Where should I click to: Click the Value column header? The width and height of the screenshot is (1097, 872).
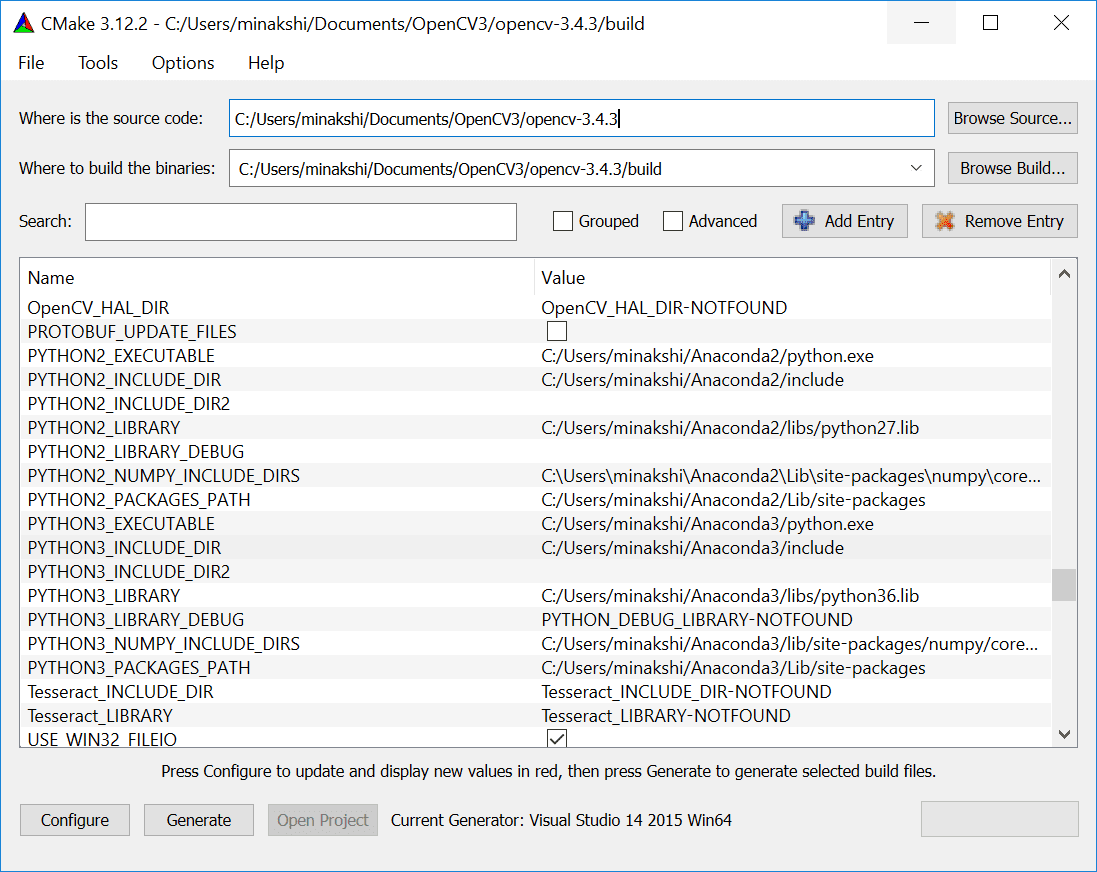click(563, 278)
